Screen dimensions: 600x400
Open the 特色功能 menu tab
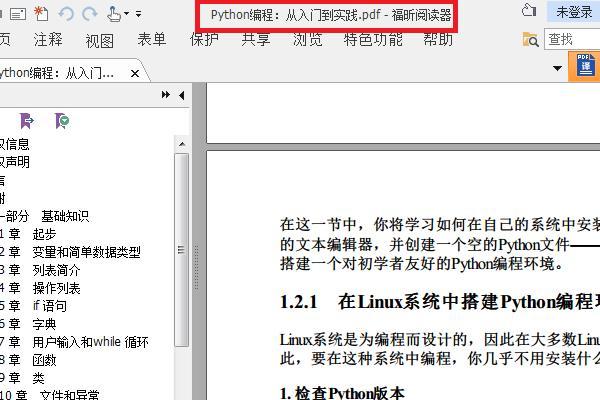pyautogui.click(x=373, y=39)
